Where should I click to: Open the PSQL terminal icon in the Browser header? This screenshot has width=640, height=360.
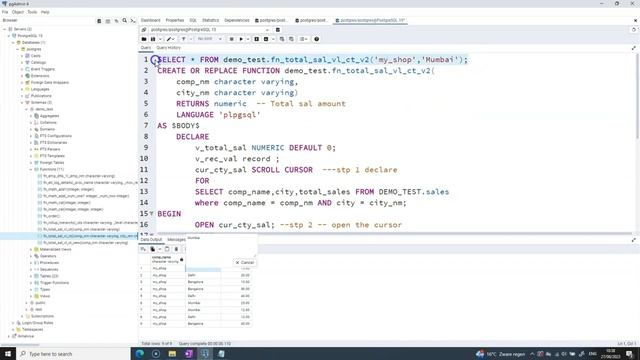coord(133,20)
